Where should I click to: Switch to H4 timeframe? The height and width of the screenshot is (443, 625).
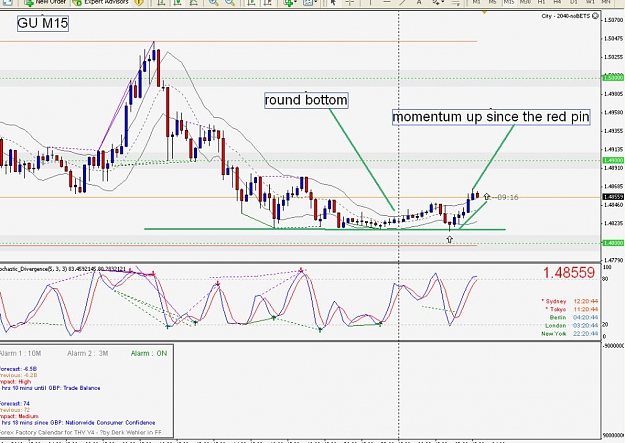click(558, 2)
